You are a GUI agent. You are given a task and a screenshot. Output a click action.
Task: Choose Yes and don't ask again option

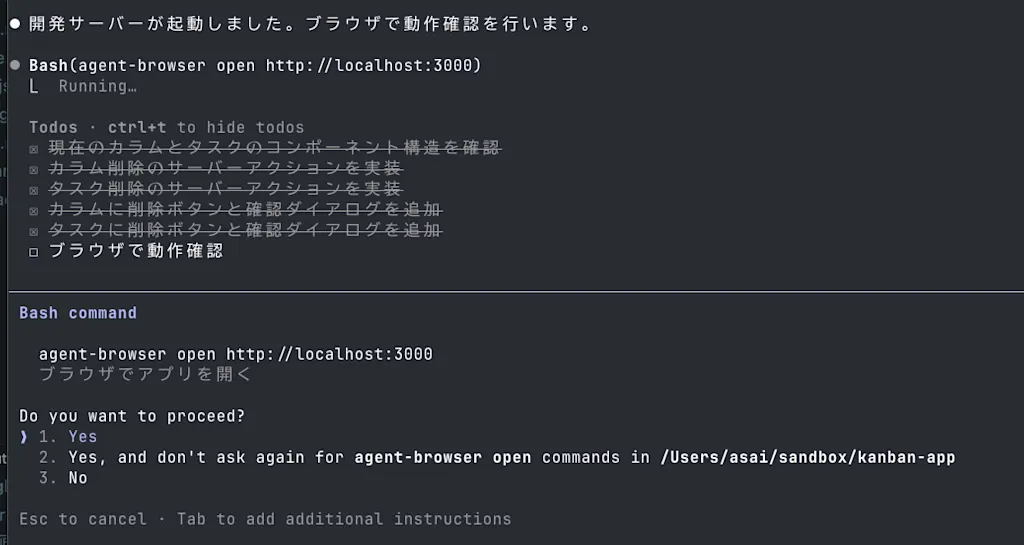pyautogui.click(x=496, y=458)
